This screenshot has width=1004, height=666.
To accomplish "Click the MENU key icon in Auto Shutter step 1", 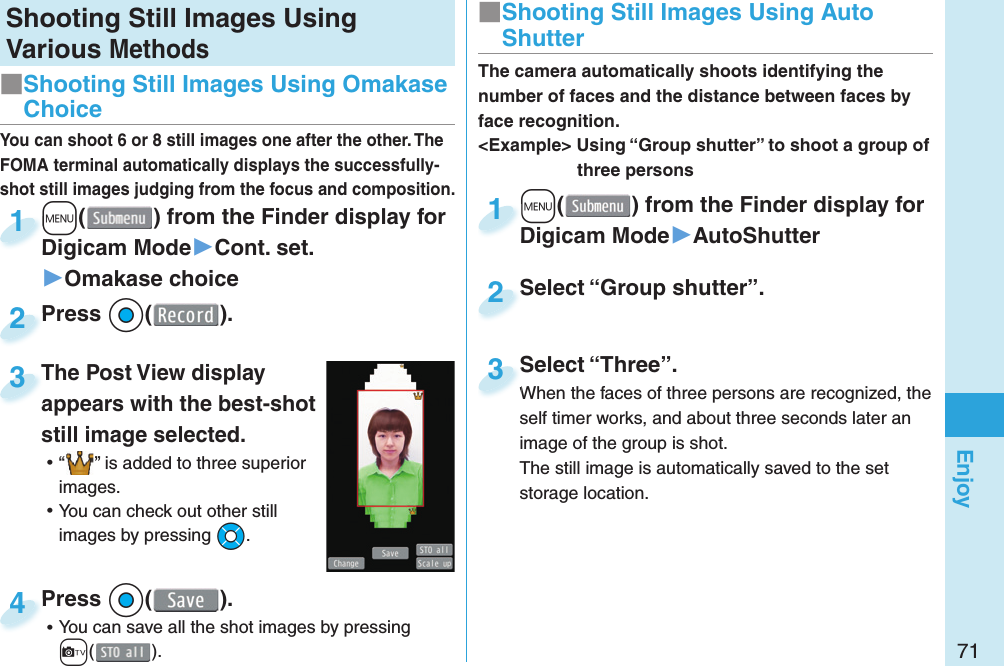I will (x=537, y=206).
